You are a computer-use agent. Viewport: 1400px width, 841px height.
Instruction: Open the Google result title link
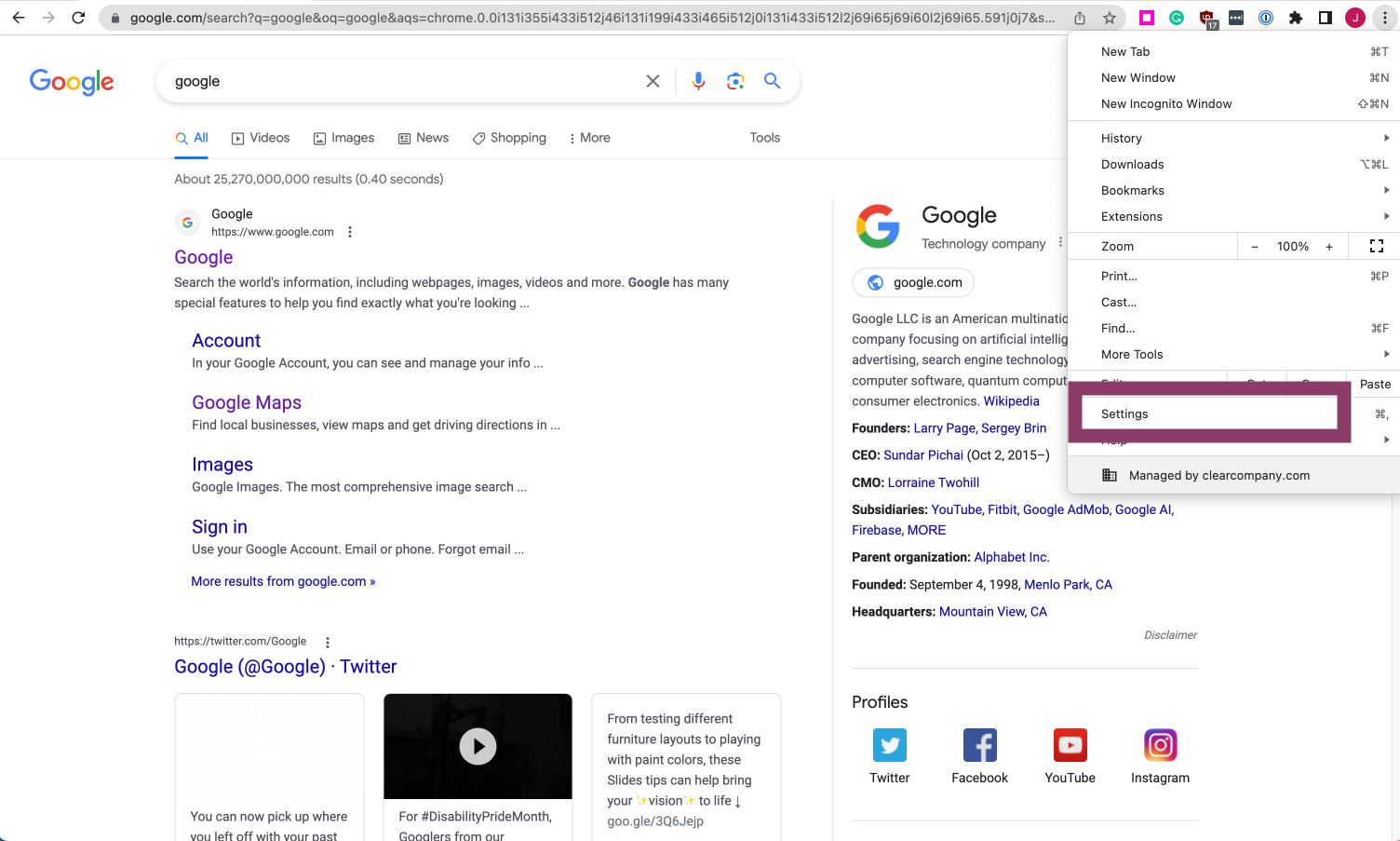(x=204, y=257)
